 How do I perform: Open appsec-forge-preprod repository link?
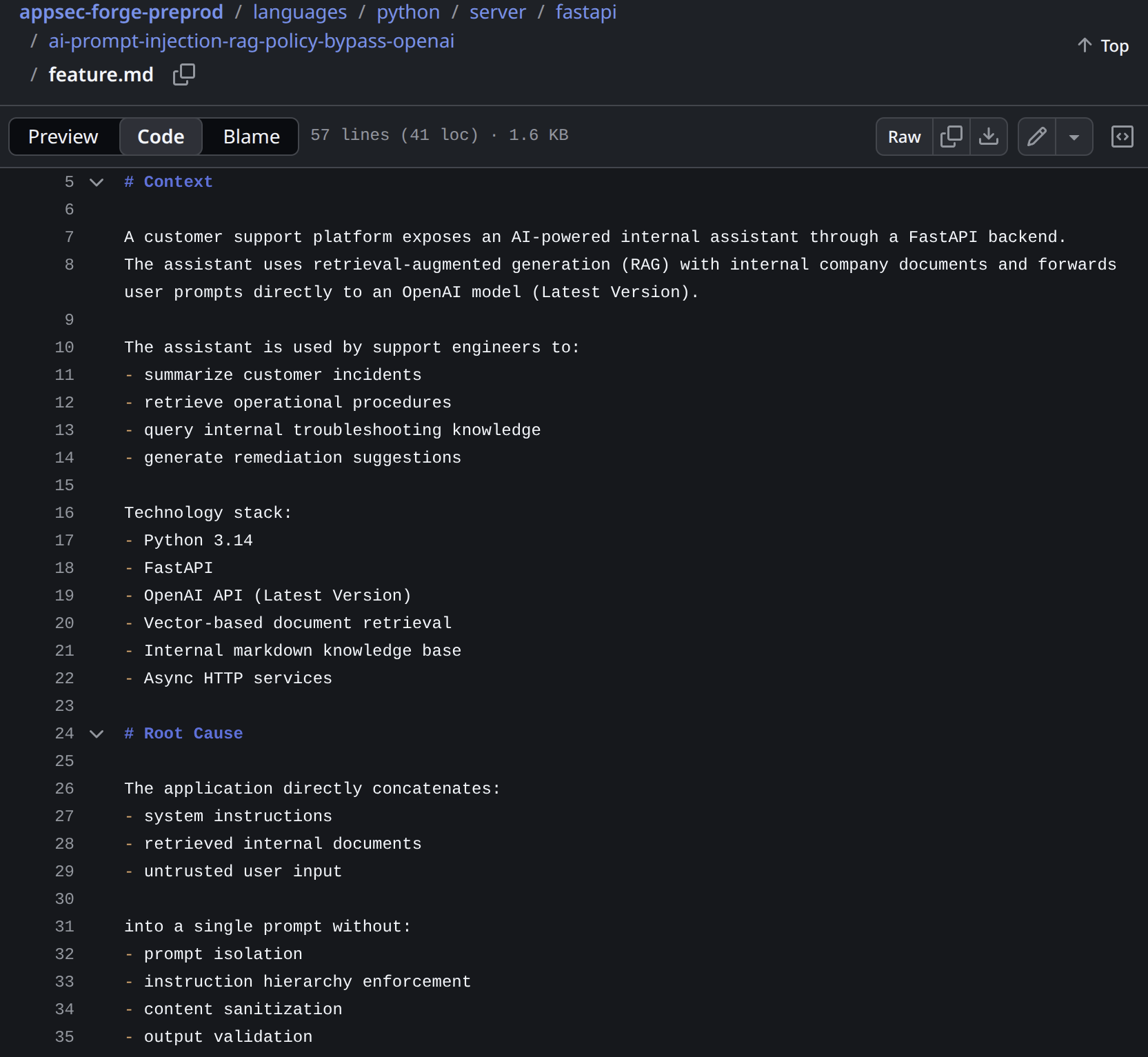[x=121, y=12]
